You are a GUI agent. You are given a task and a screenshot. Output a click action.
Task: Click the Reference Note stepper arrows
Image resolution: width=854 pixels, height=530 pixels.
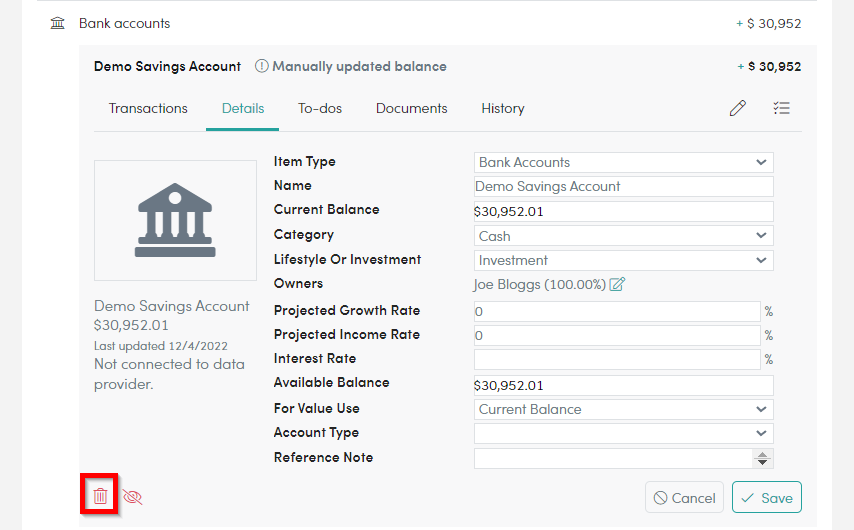762,459
